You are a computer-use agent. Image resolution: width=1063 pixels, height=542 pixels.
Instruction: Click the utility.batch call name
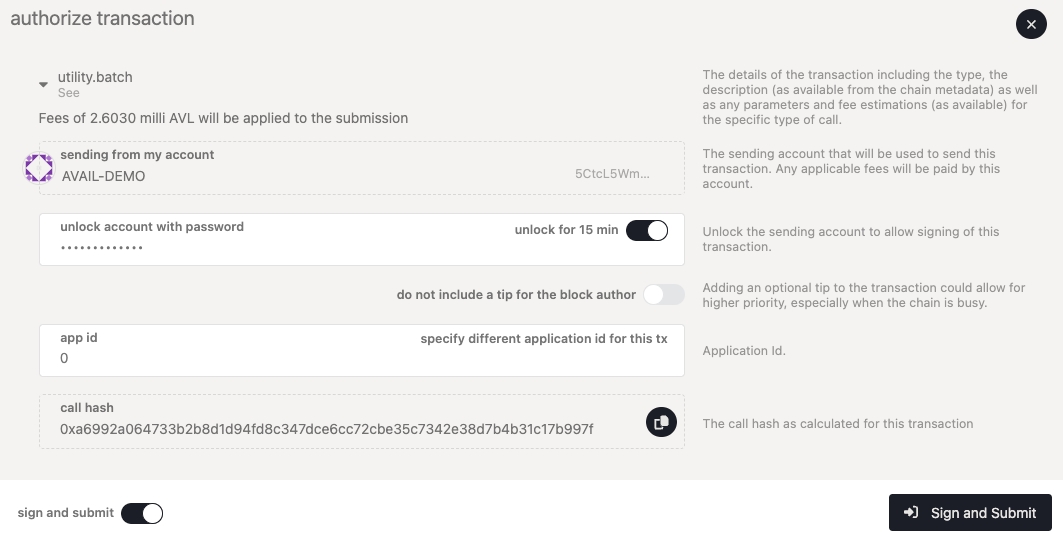[x=95, y=77]
